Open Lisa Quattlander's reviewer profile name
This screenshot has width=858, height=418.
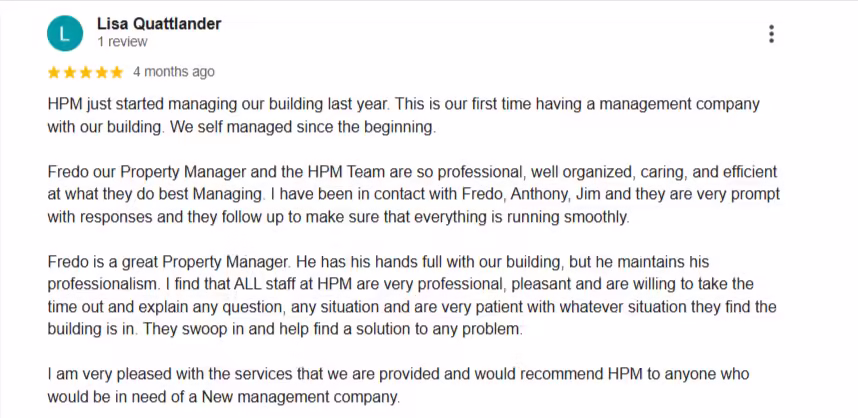pyautogui.click(x=159, y=24)
